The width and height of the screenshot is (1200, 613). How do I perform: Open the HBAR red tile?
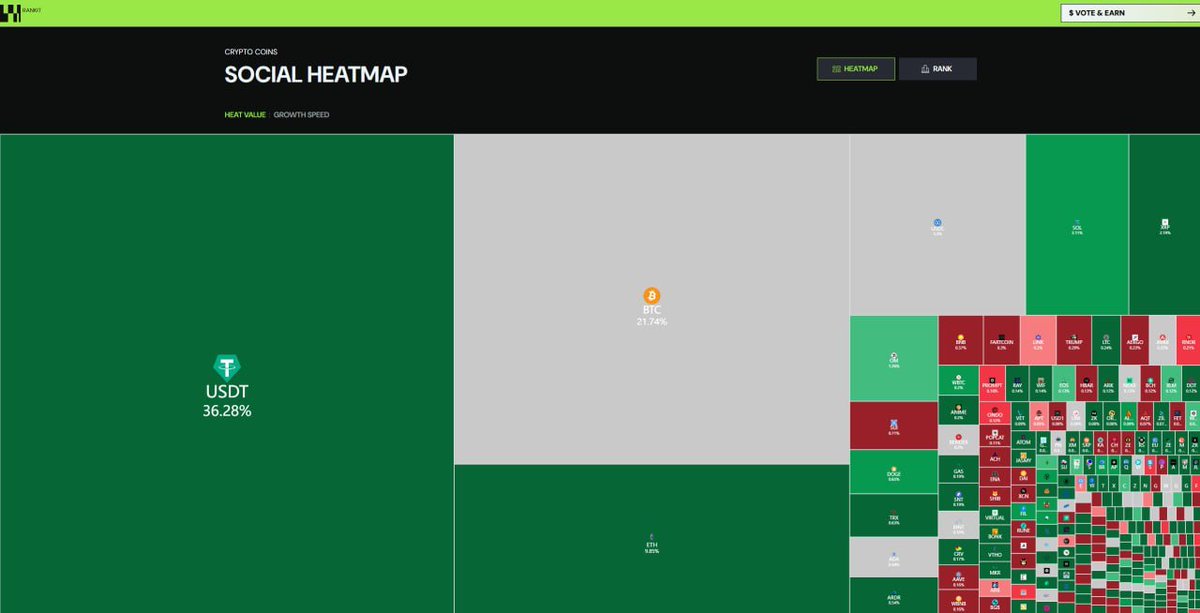click(x=1086, y=383)
